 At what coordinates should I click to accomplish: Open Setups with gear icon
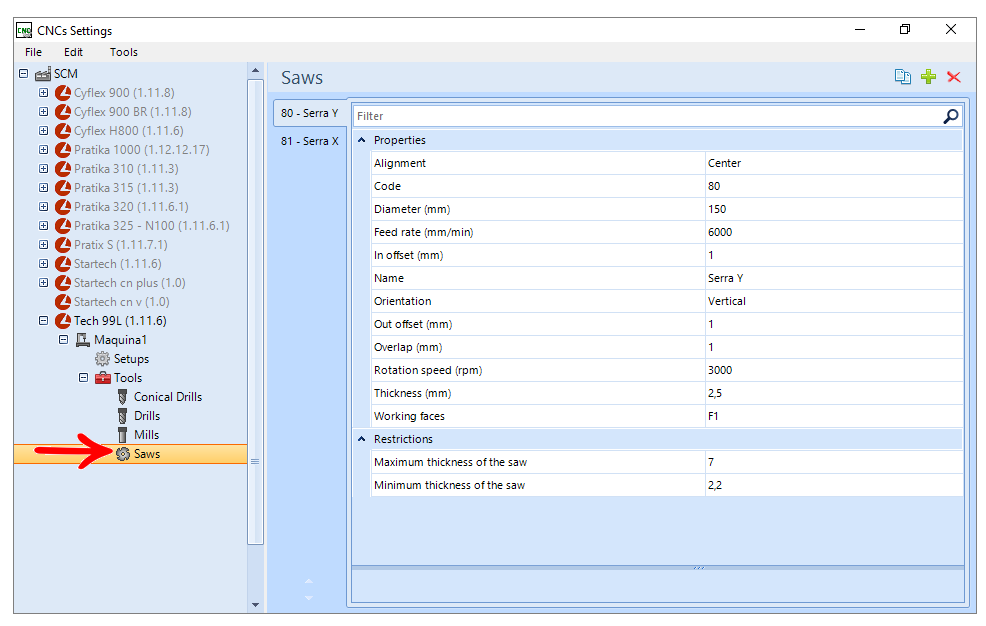pos(131,359)
